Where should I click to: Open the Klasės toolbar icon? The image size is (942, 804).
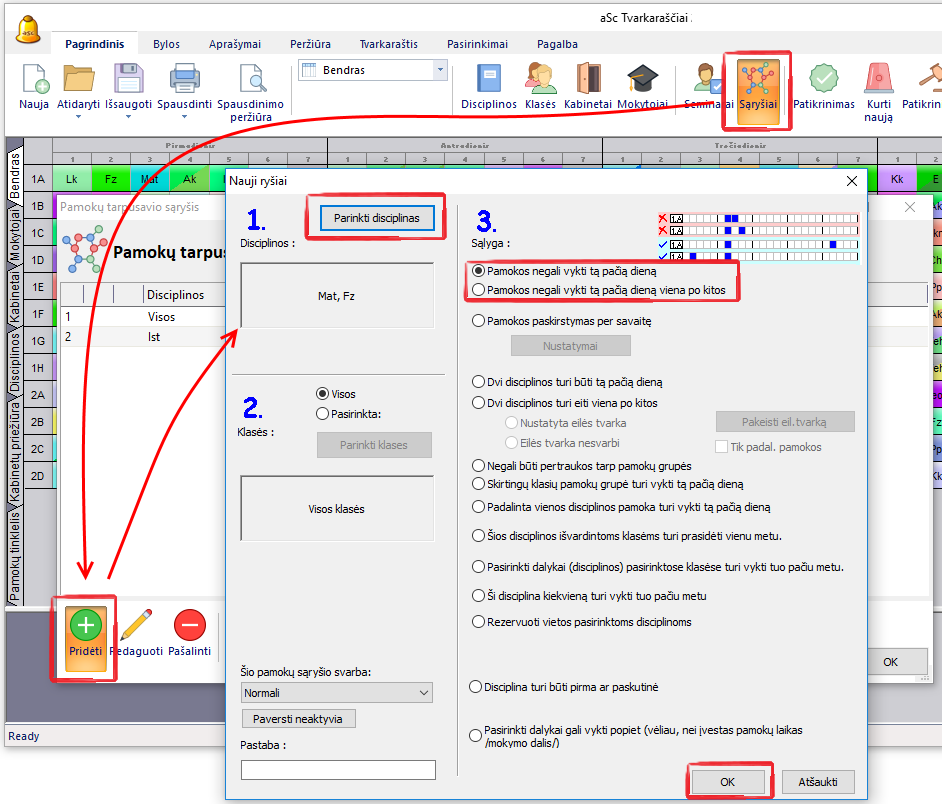point(540,80)
